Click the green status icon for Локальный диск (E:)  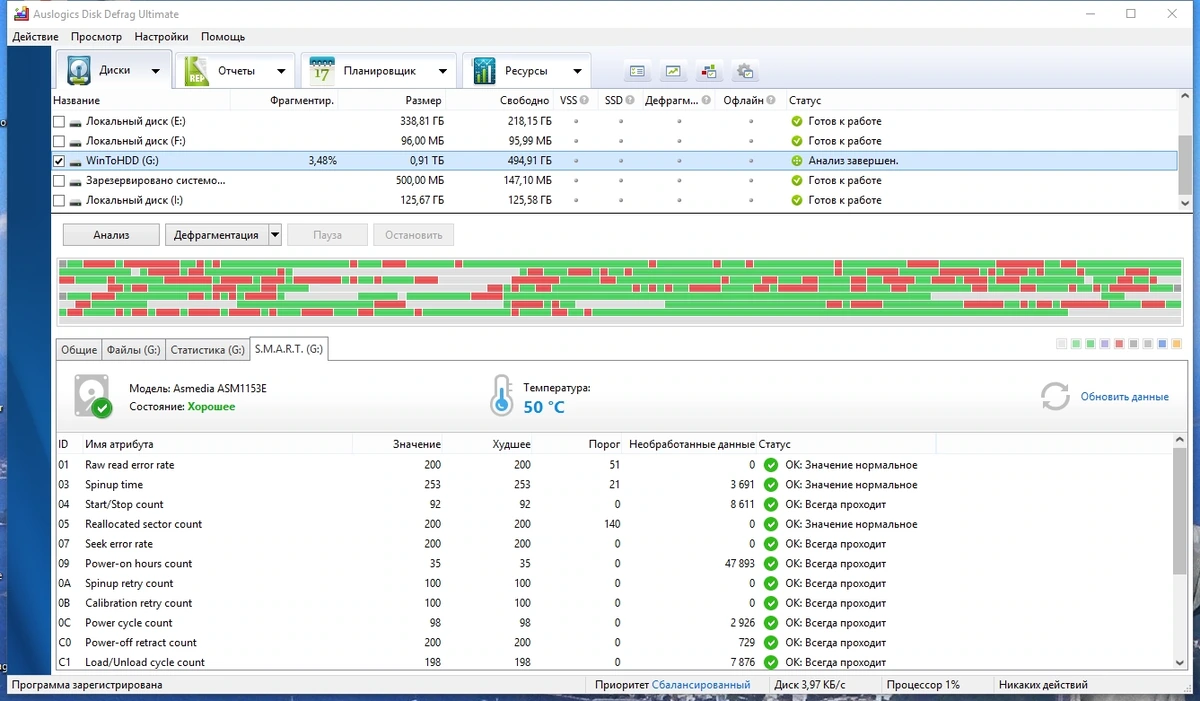[x=797, y=121]
